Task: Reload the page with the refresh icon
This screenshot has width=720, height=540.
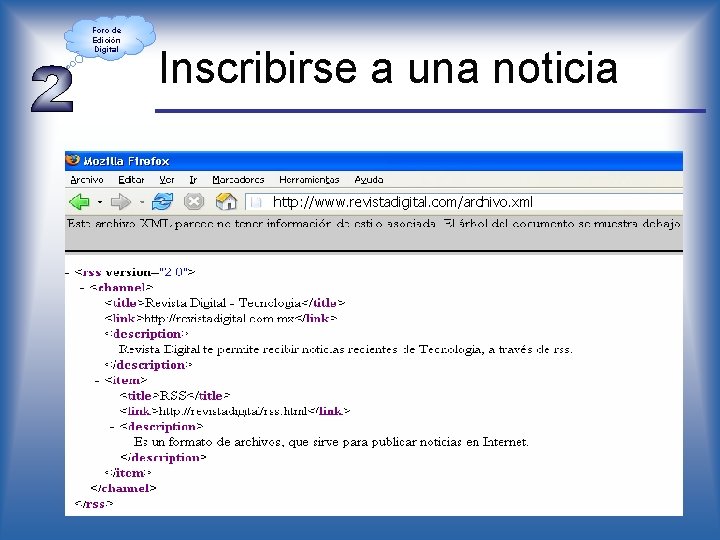Action: click(x=162, y=202)
